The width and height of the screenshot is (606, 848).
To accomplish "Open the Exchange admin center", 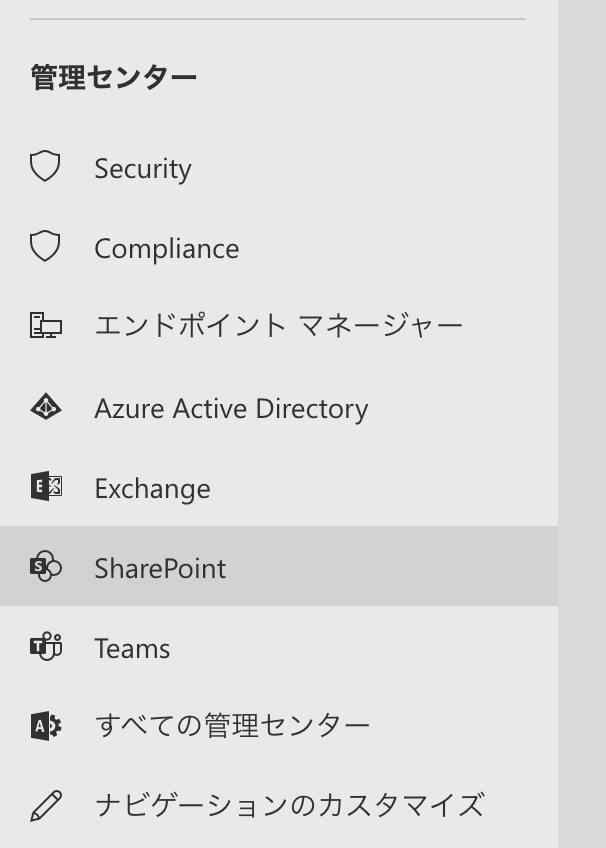I will pos(152,488).
